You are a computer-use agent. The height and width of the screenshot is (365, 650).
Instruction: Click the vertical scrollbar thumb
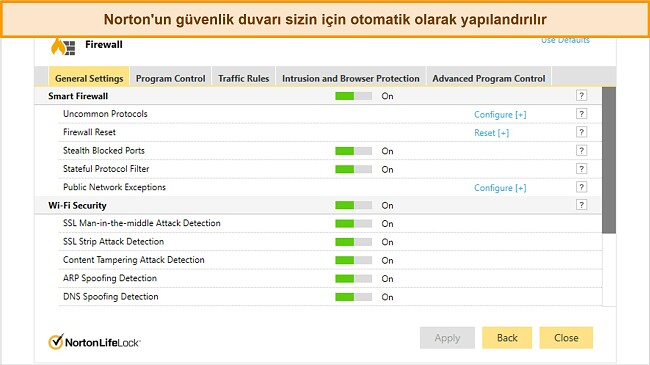click(609, 160)
